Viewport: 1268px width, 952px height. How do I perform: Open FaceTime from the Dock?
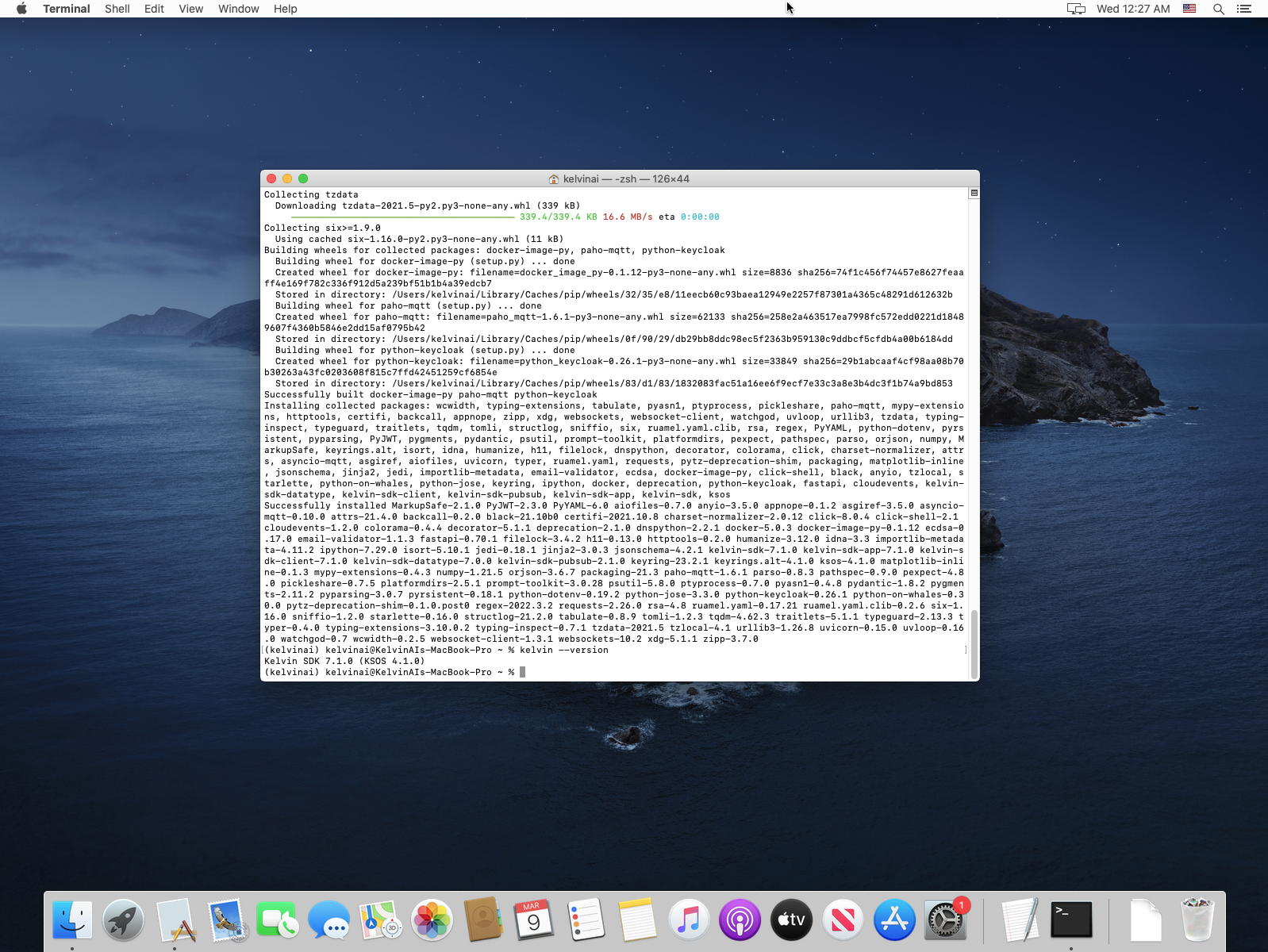coord(277,920)
